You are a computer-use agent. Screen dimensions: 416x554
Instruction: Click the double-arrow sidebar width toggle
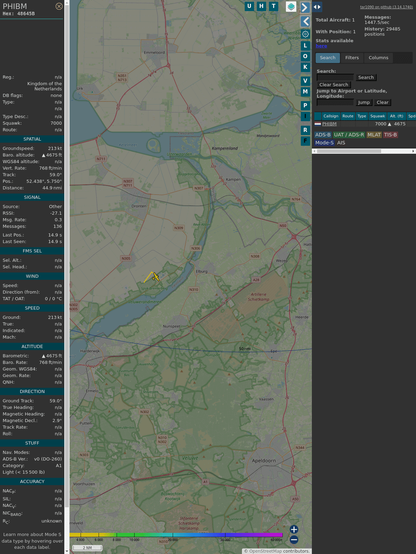[x=317, y=7]
